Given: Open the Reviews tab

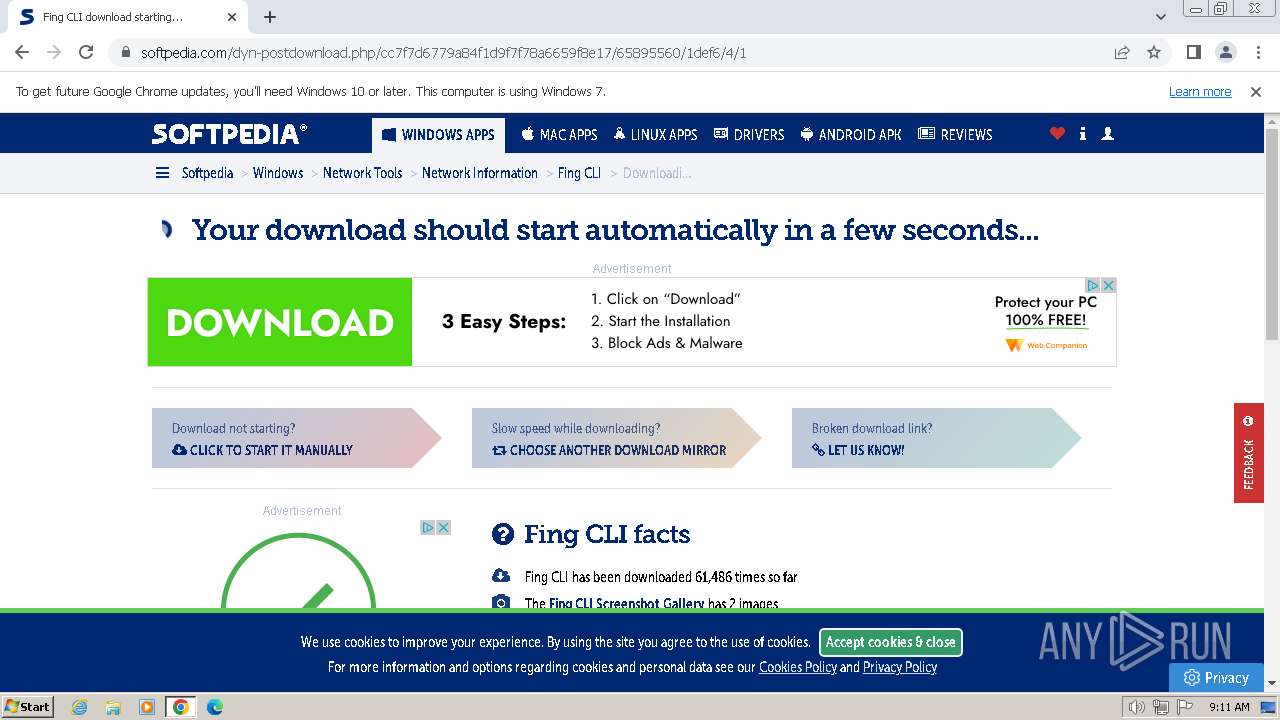Looking at the screenshot, I should [955, 134].
